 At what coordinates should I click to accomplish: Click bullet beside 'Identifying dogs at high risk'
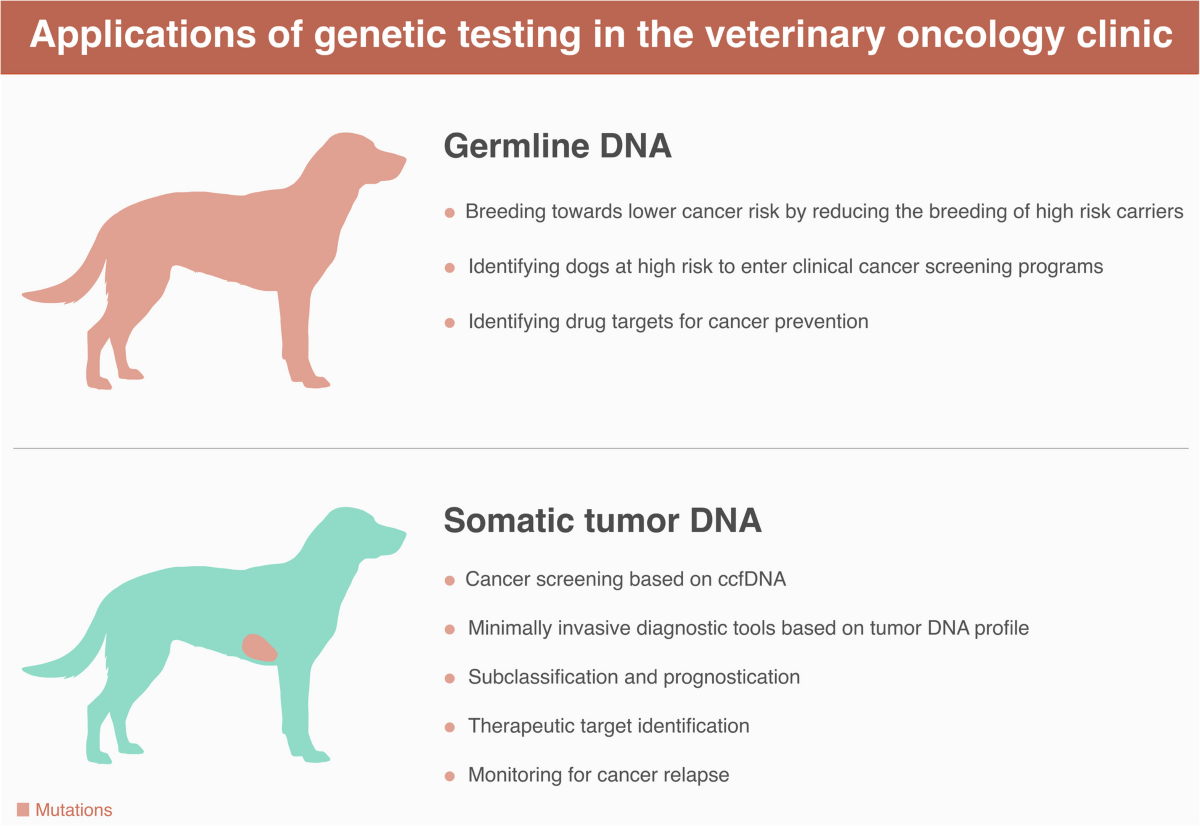pyautogui.click(x=450, y=268)
